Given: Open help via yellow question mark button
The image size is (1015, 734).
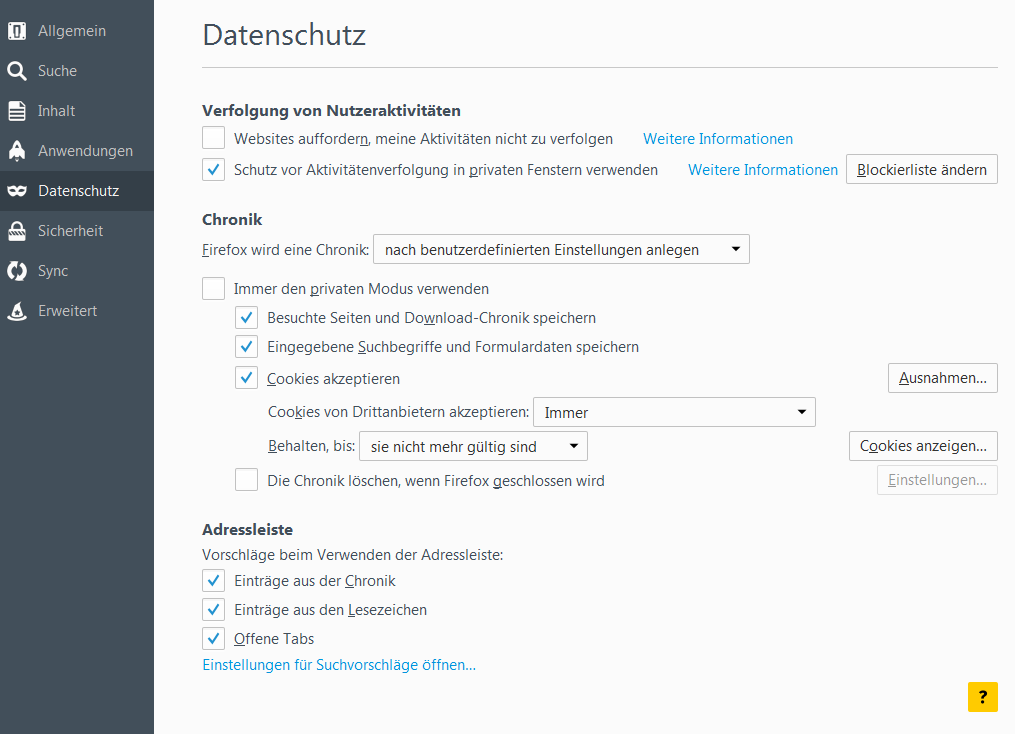Looking at the screenshot, I should (982, 697).
